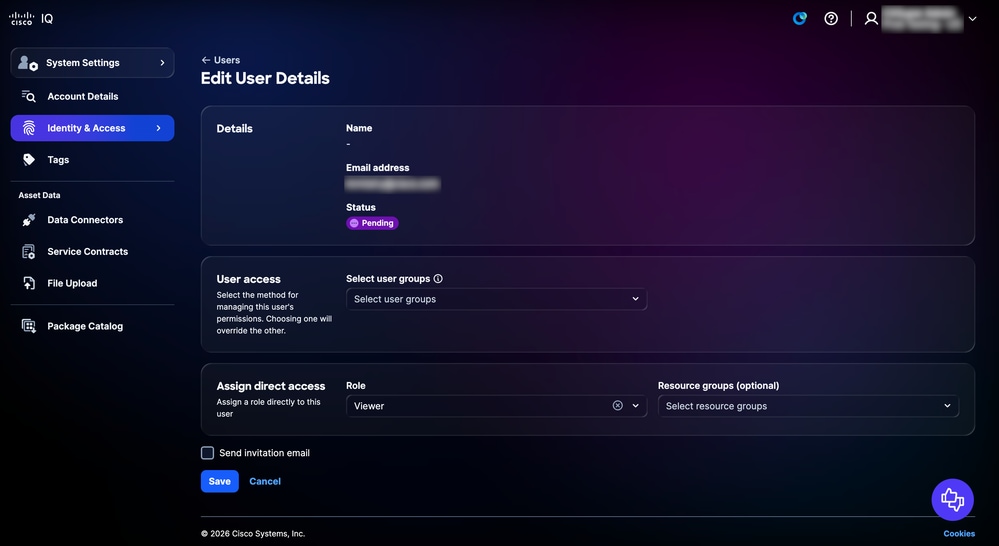Open the Role dropdown showing Viewer
The height and width of the screenshot is (546, 999).
(496, 406)
